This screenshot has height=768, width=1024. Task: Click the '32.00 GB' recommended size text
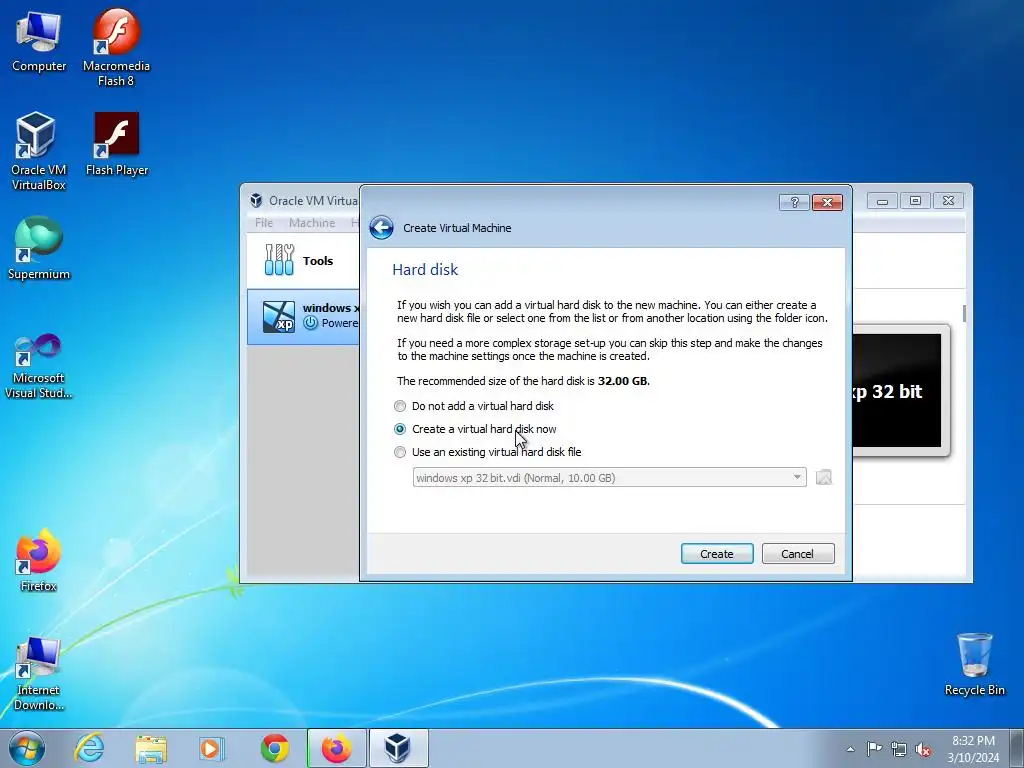coord(623,381)
